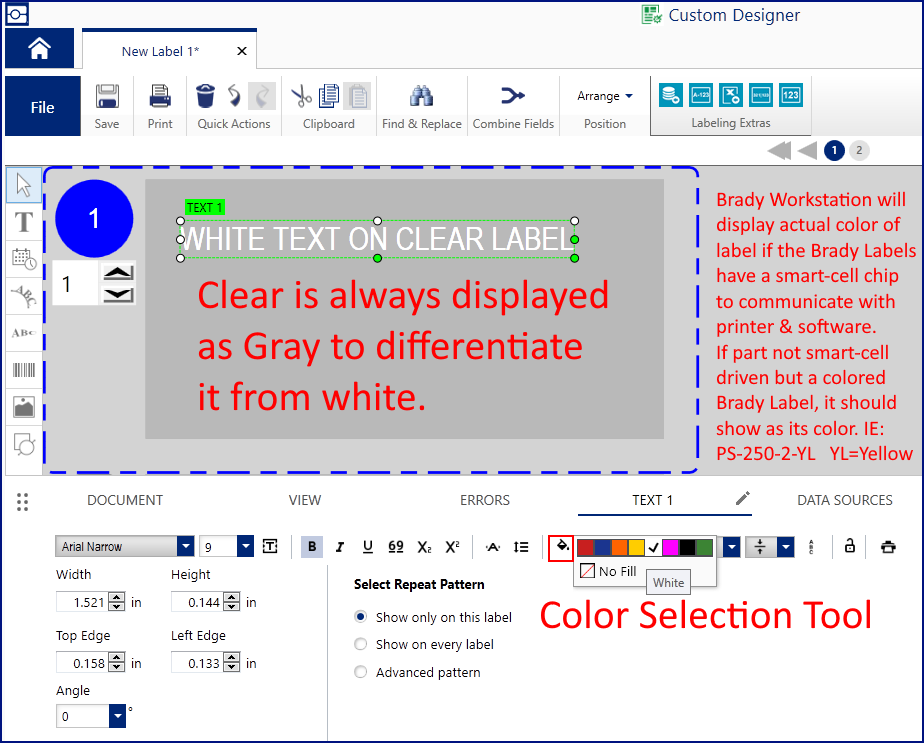Toggle Italic formatting

click(x=340, y=547)
